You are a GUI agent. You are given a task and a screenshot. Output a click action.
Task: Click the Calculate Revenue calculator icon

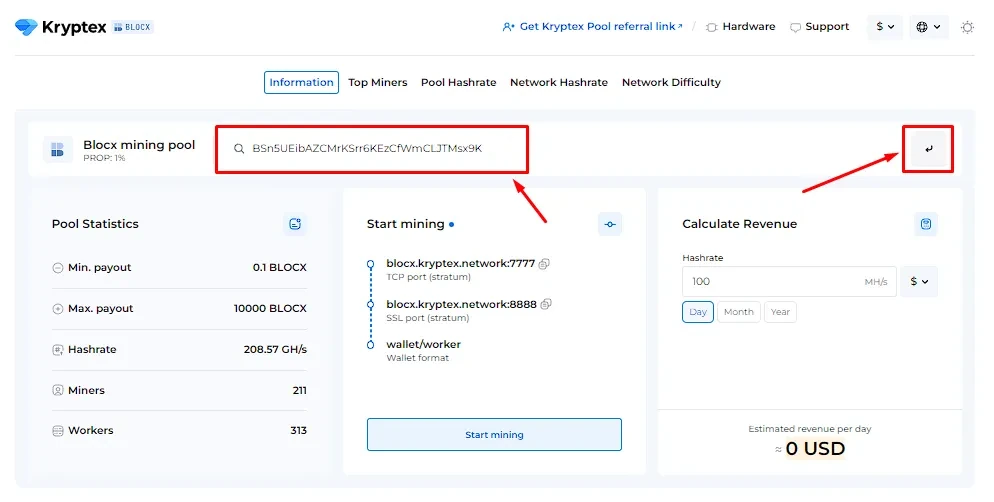926,224
